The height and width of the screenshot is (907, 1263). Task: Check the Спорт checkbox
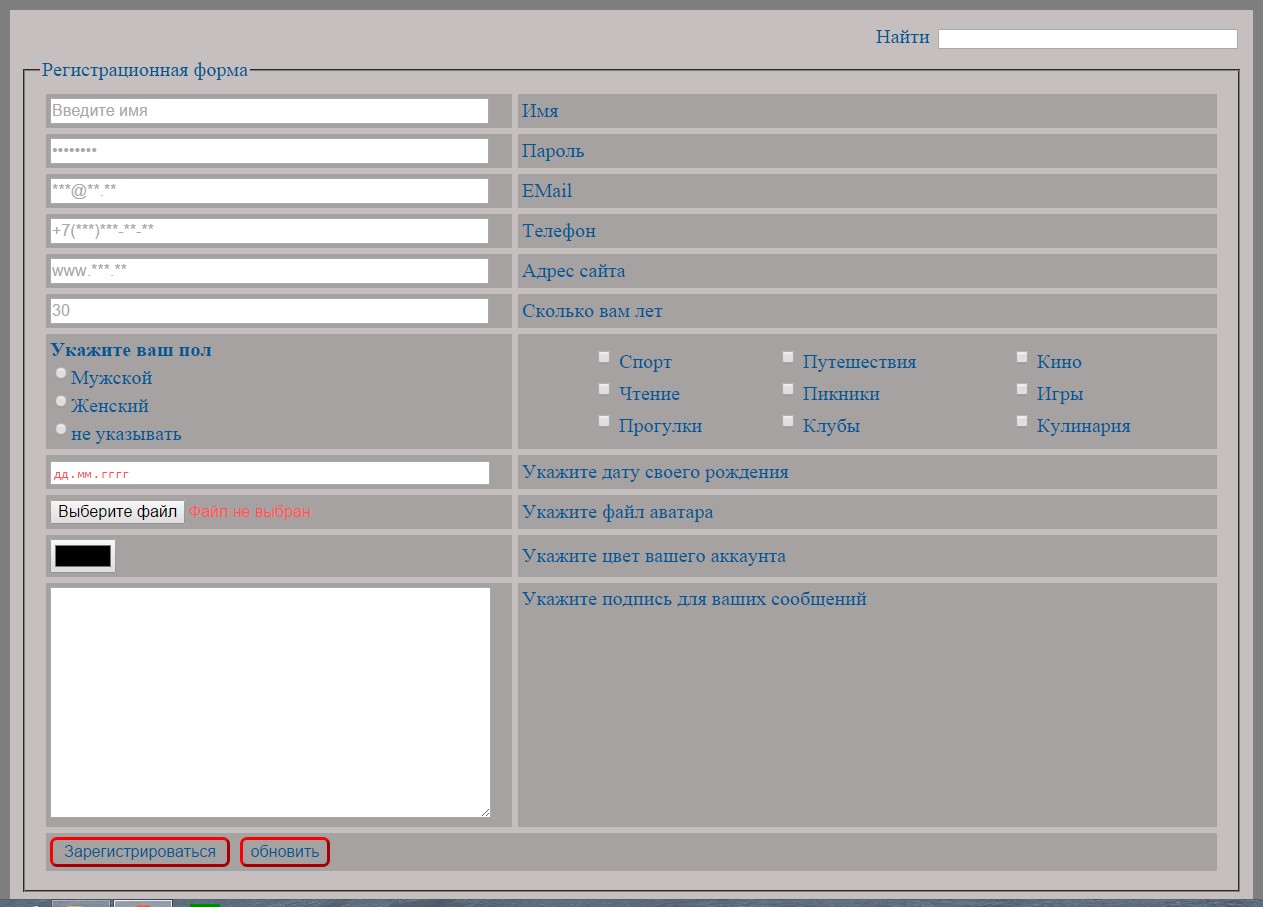(603, 357)
